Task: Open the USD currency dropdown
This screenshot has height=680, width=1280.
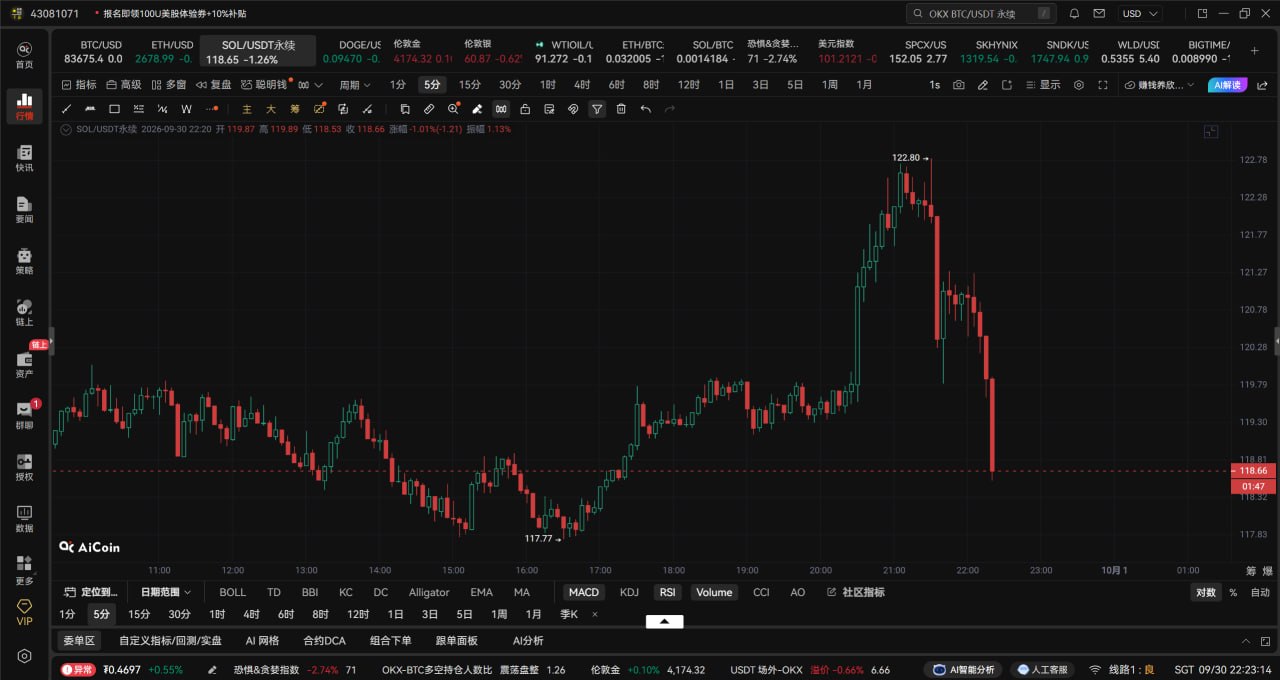Action: (1140, 14)
